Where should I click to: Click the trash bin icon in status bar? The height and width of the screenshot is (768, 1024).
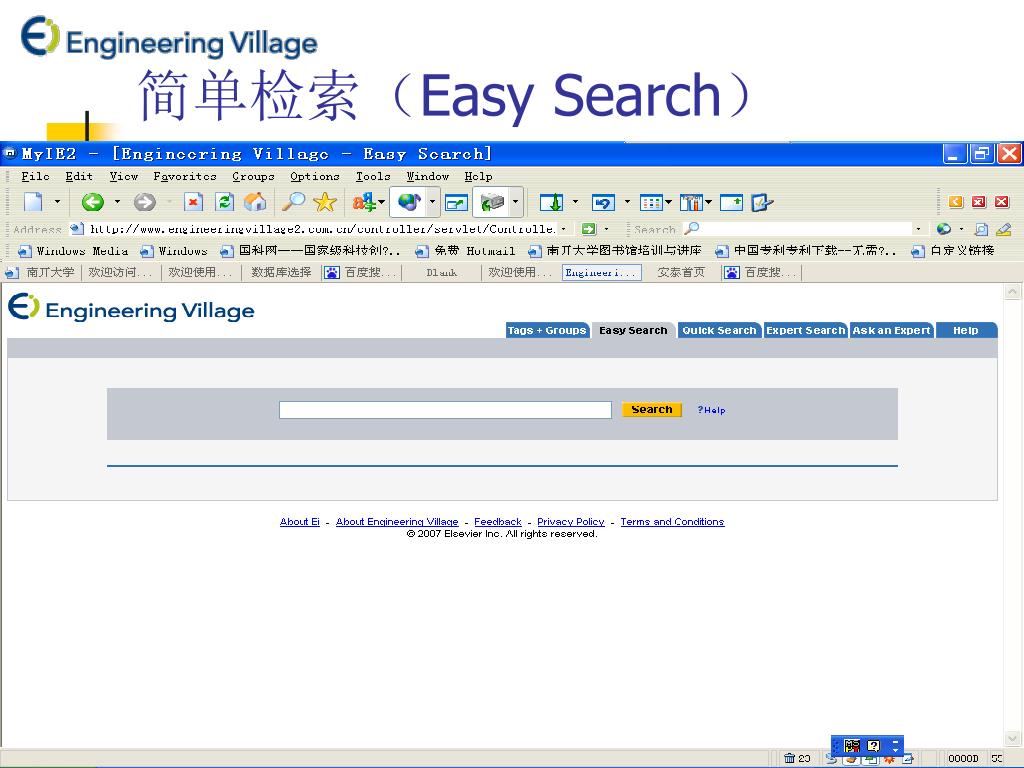[790, 758]
